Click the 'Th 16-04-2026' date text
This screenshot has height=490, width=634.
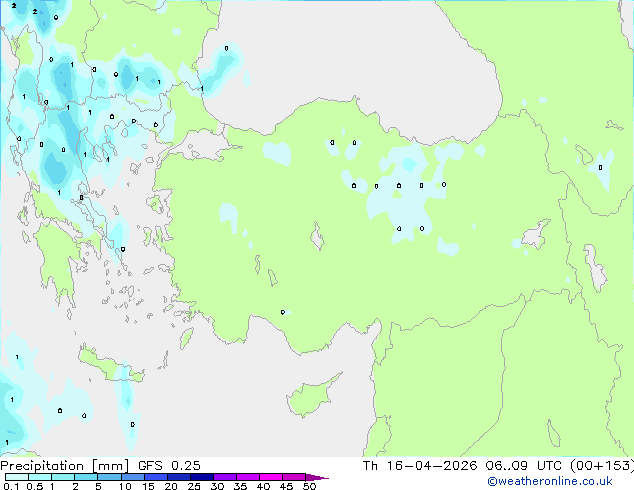pos(420,466)
